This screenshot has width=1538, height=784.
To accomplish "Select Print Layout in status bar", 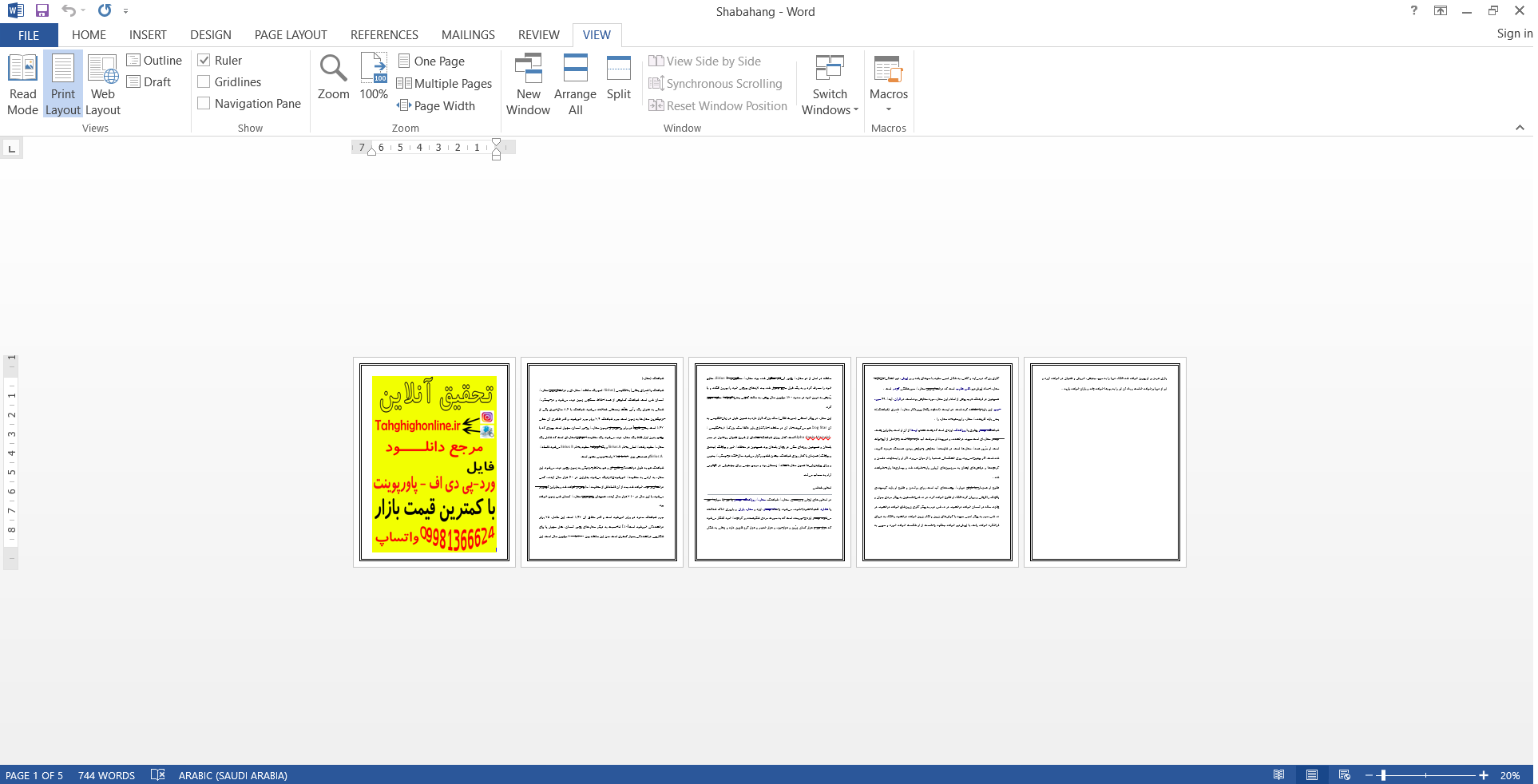I will 1312,775.
